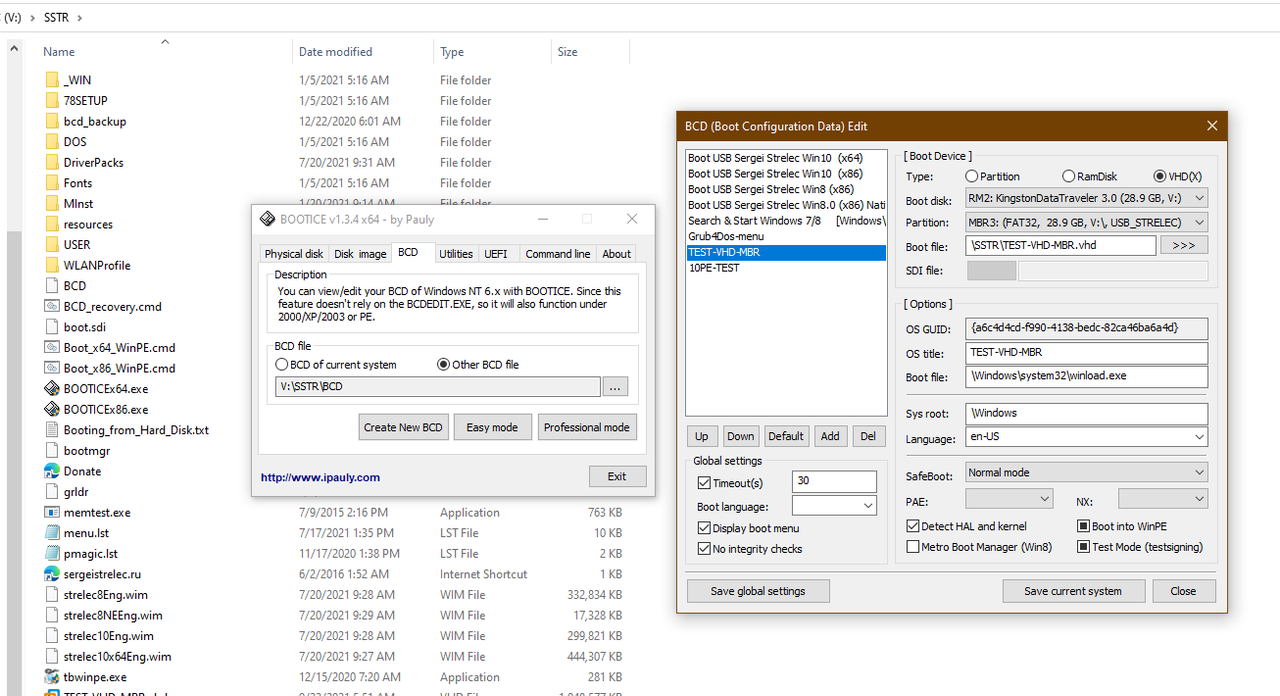
Task: Click the resources folder icon
Action: (x=52, y=224)
